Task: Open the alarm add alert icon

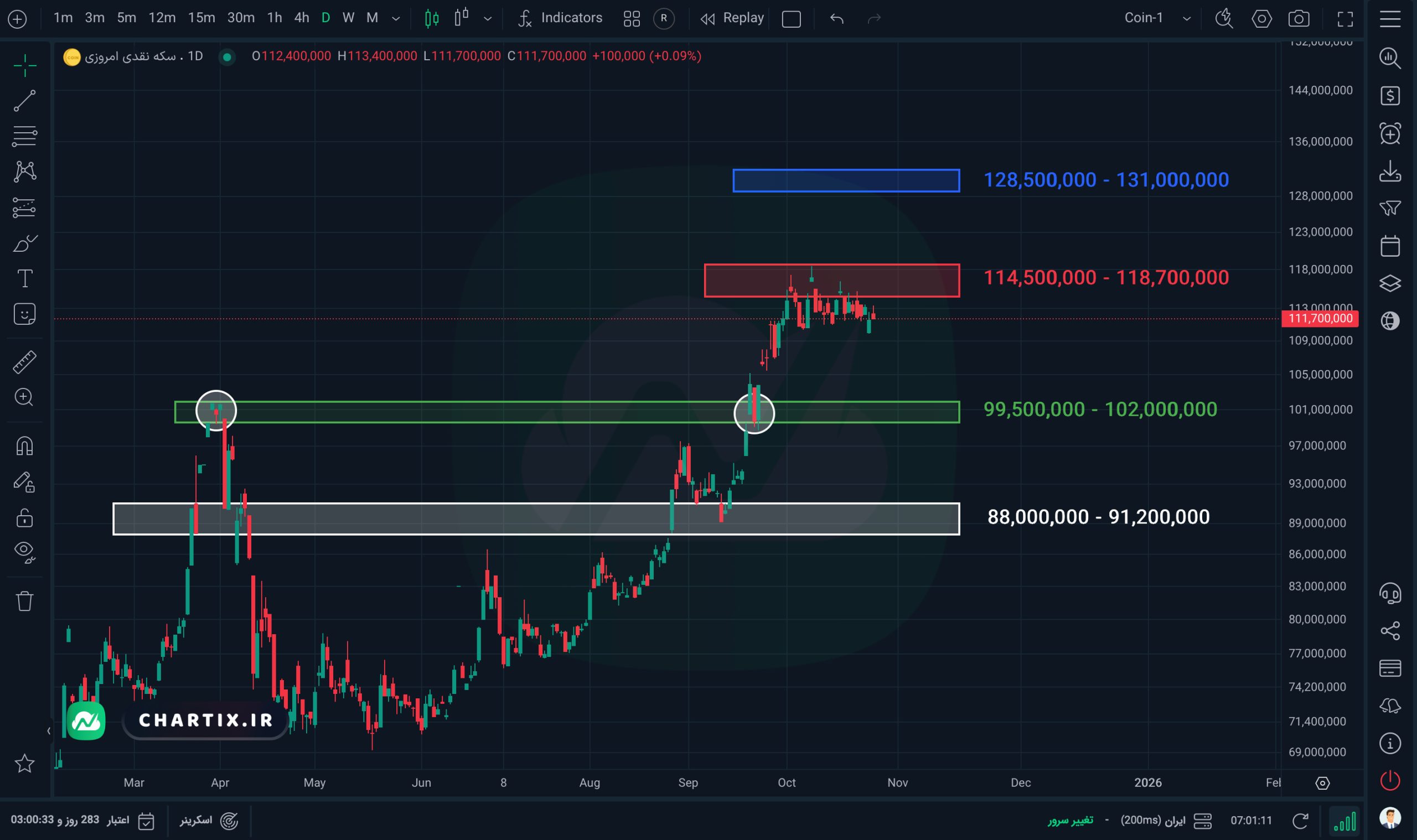Action: tap(1390, 134)
